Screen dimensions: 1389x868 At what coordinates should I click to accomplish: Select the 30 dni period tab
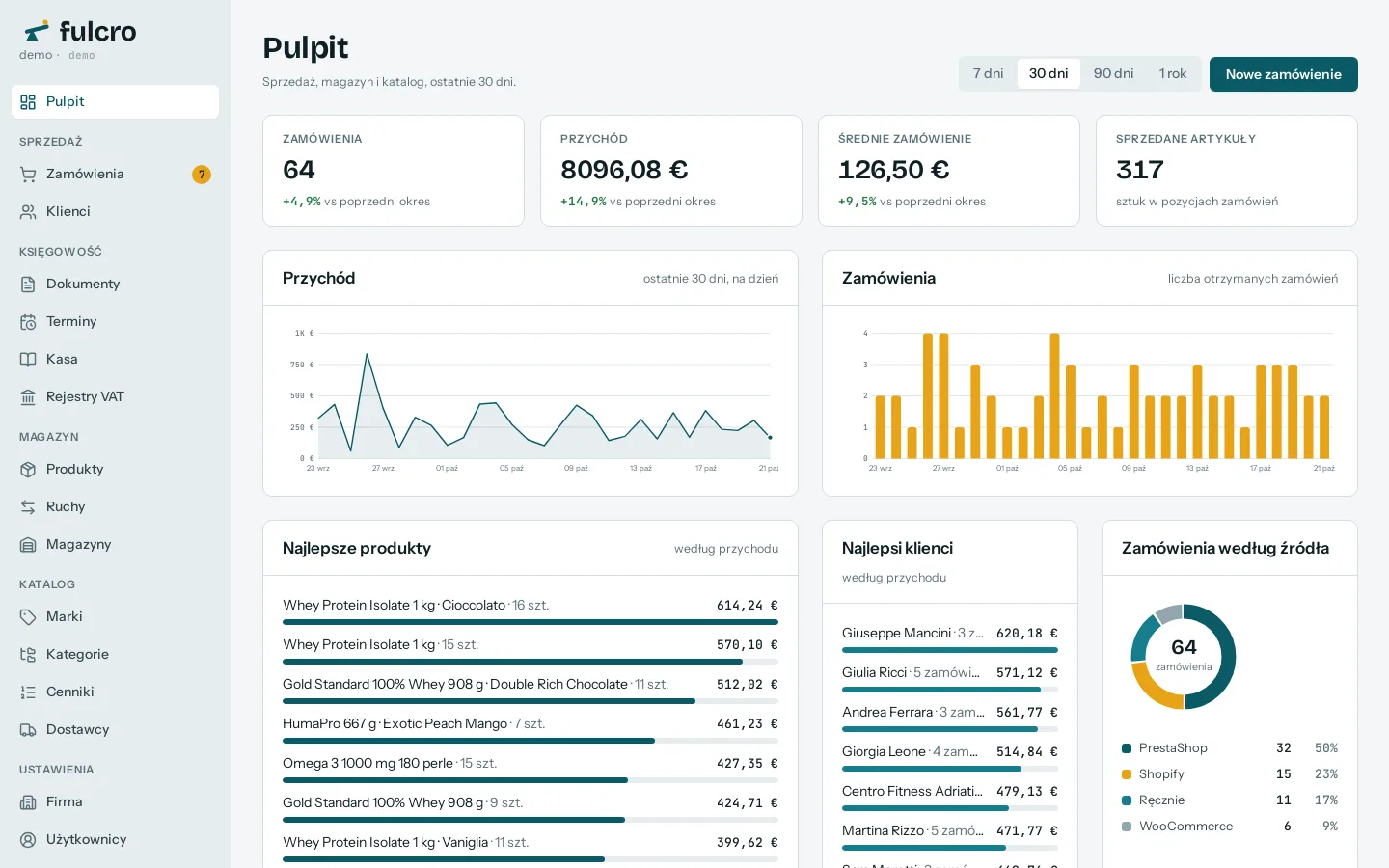coord(1049,74)
